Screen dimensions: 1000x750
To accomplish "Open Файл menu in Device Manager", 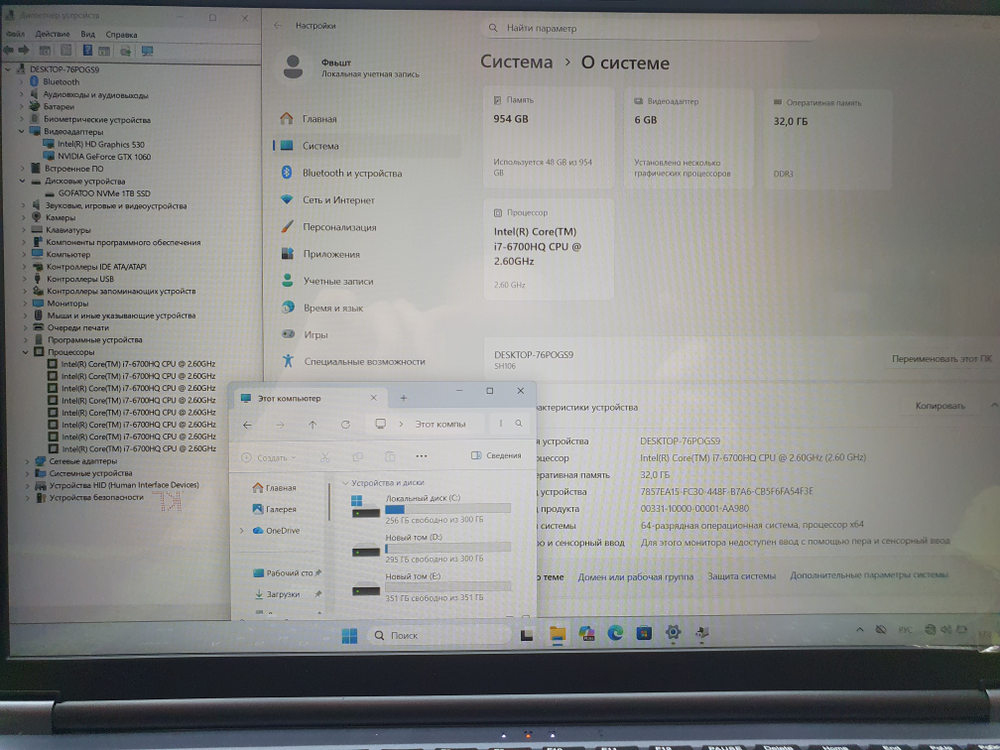I will 15,34.
